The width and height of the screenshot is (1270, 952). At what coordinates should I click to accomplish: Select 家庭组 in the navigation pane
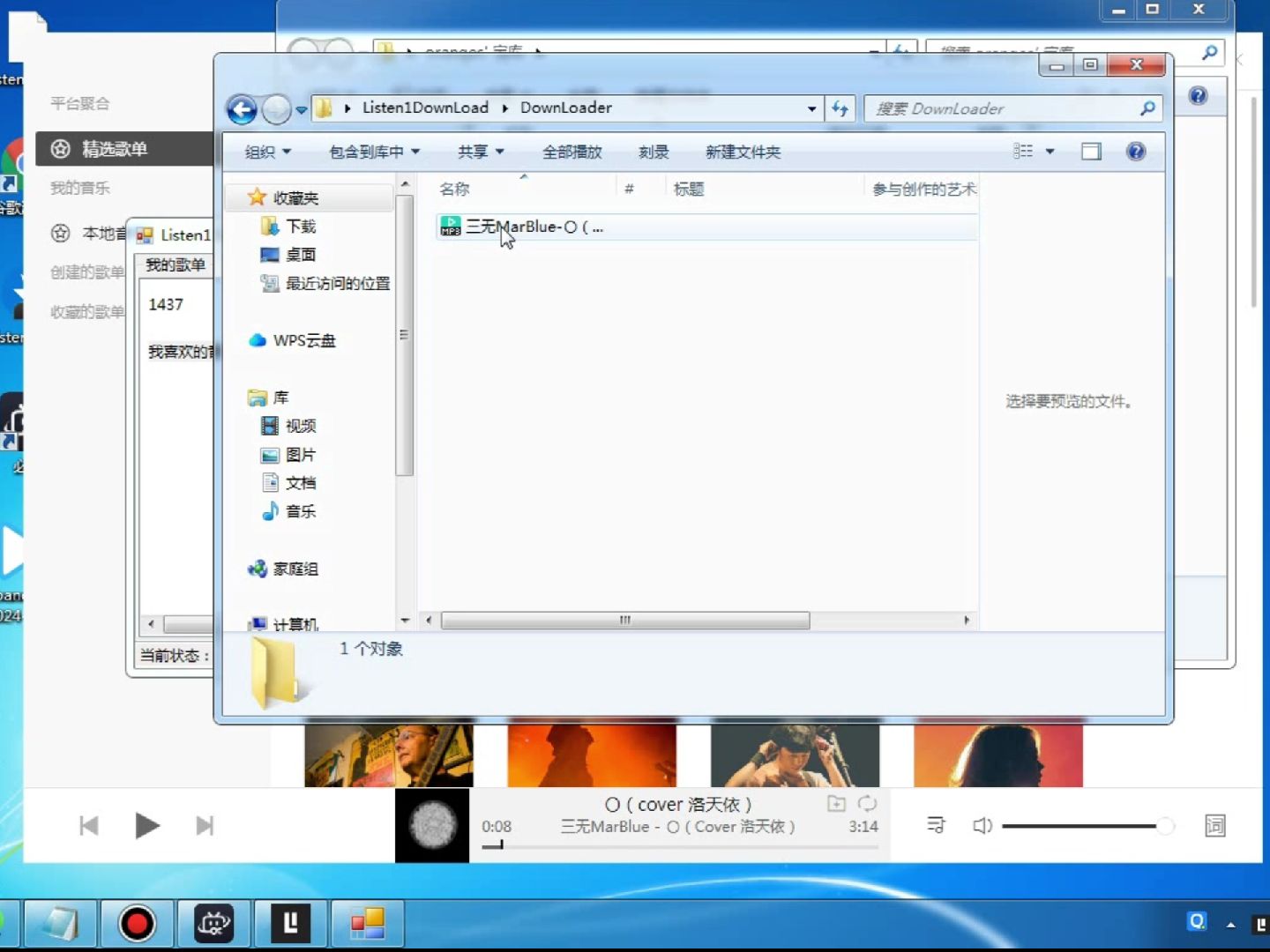(295, 569)
